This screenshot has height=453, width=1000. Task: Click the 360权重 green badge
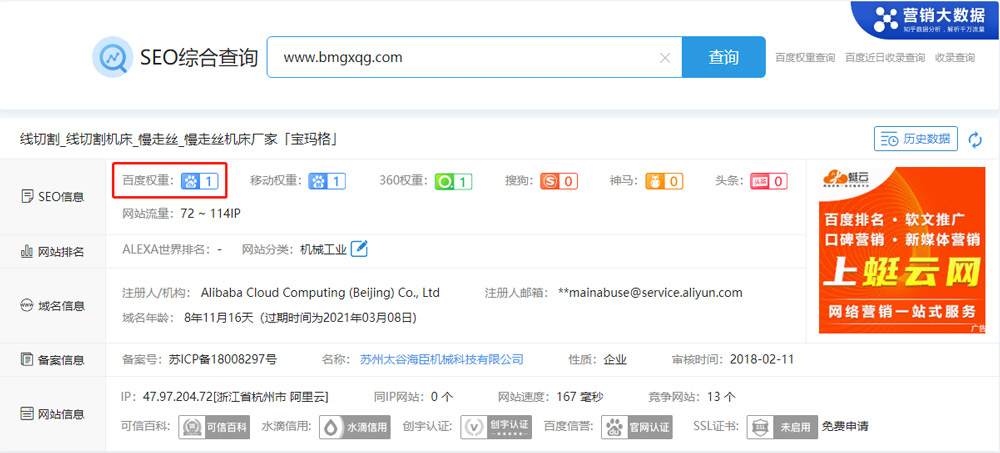point(453,181)
